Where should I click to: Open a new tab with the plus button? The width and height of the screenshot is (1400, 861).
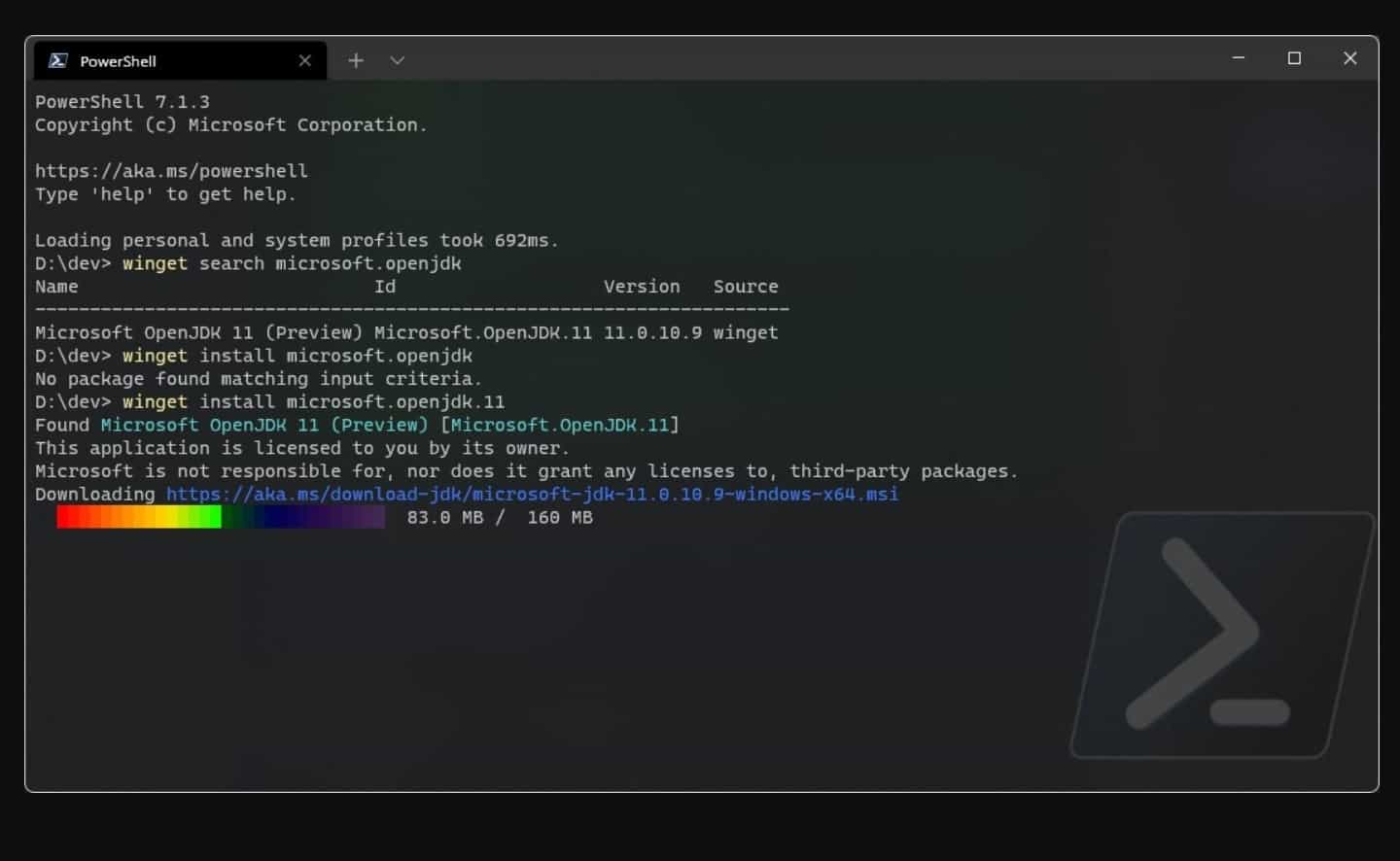click(356, 60)
